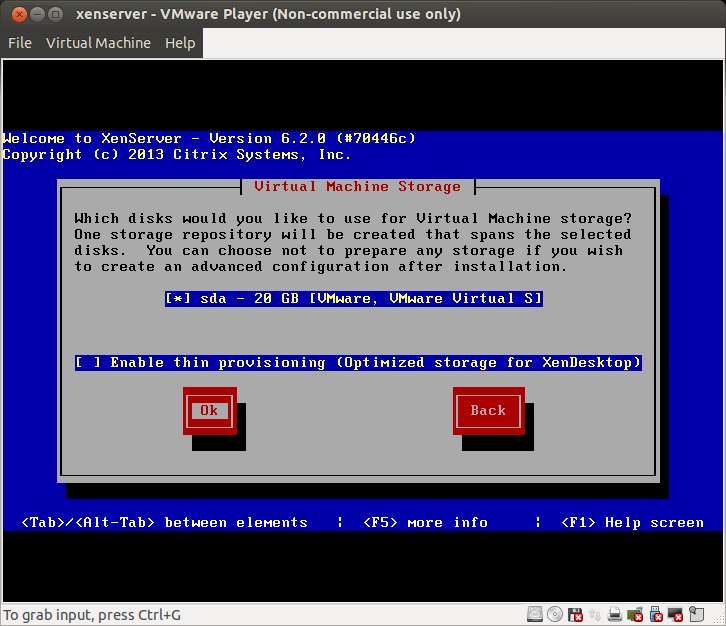726x626 pixels.
Task: Click the greyed-out network adapter arrows icon
Action: click(595, 615)
